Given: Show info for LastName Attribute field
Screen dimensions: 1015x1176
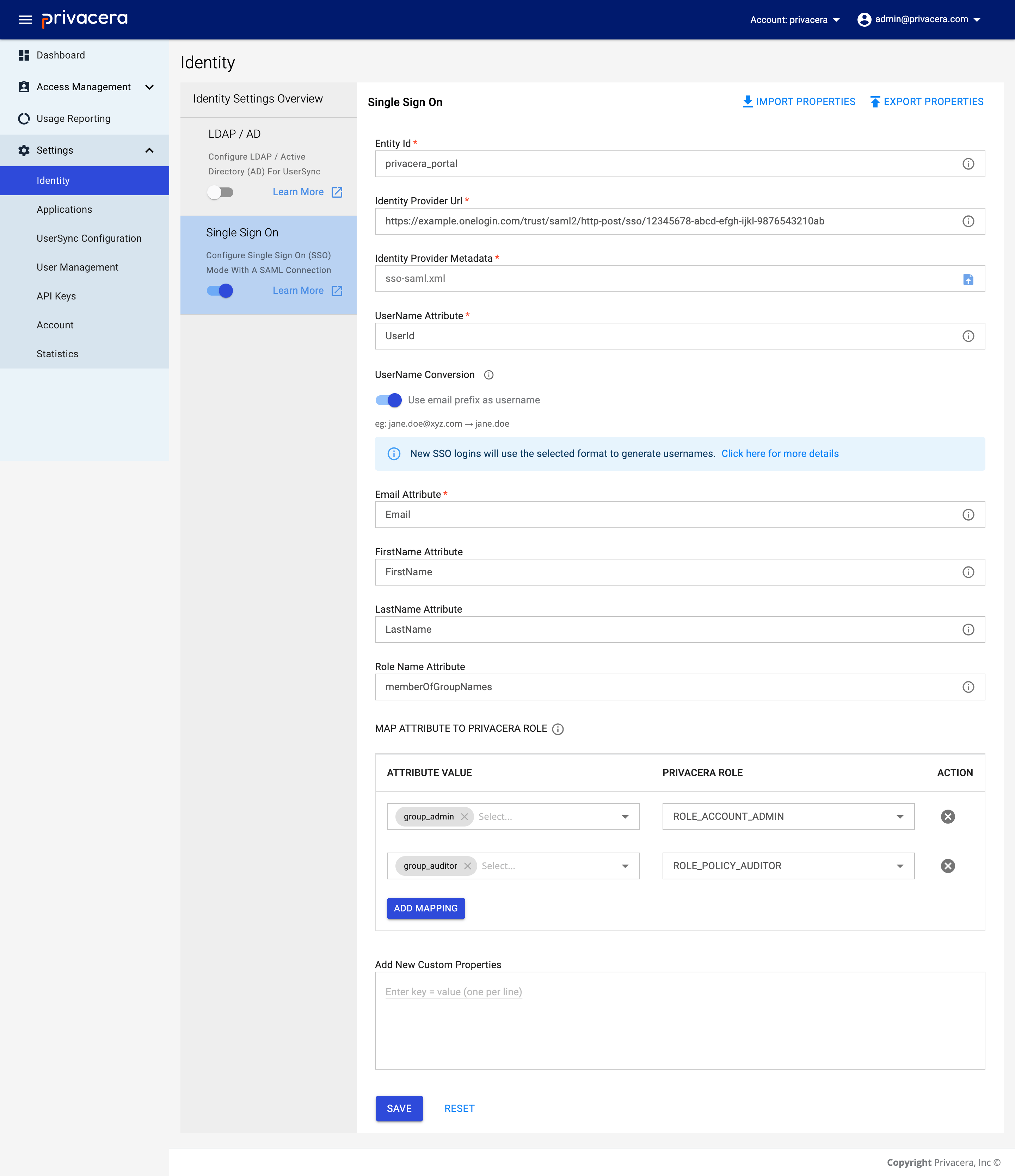Looking at the screenshot, I should pos(968,630).
